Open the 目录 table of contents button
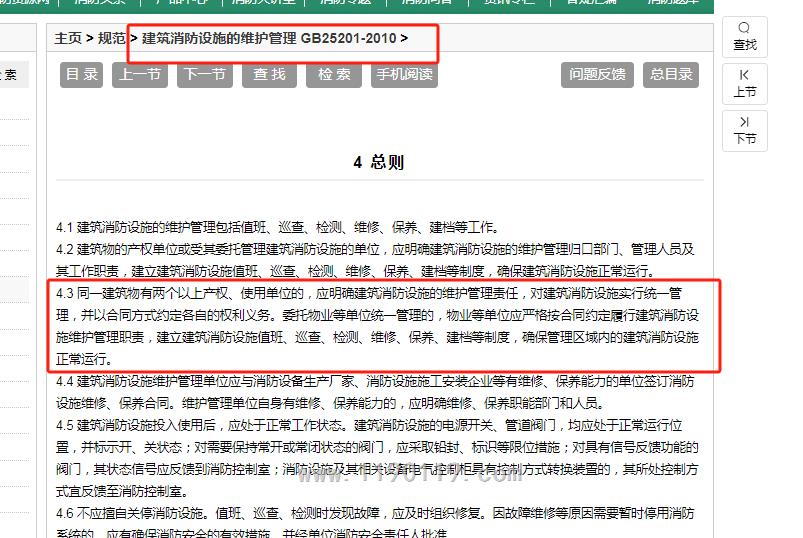The height and width of the screenshot is (538, 803). point(82,75)
